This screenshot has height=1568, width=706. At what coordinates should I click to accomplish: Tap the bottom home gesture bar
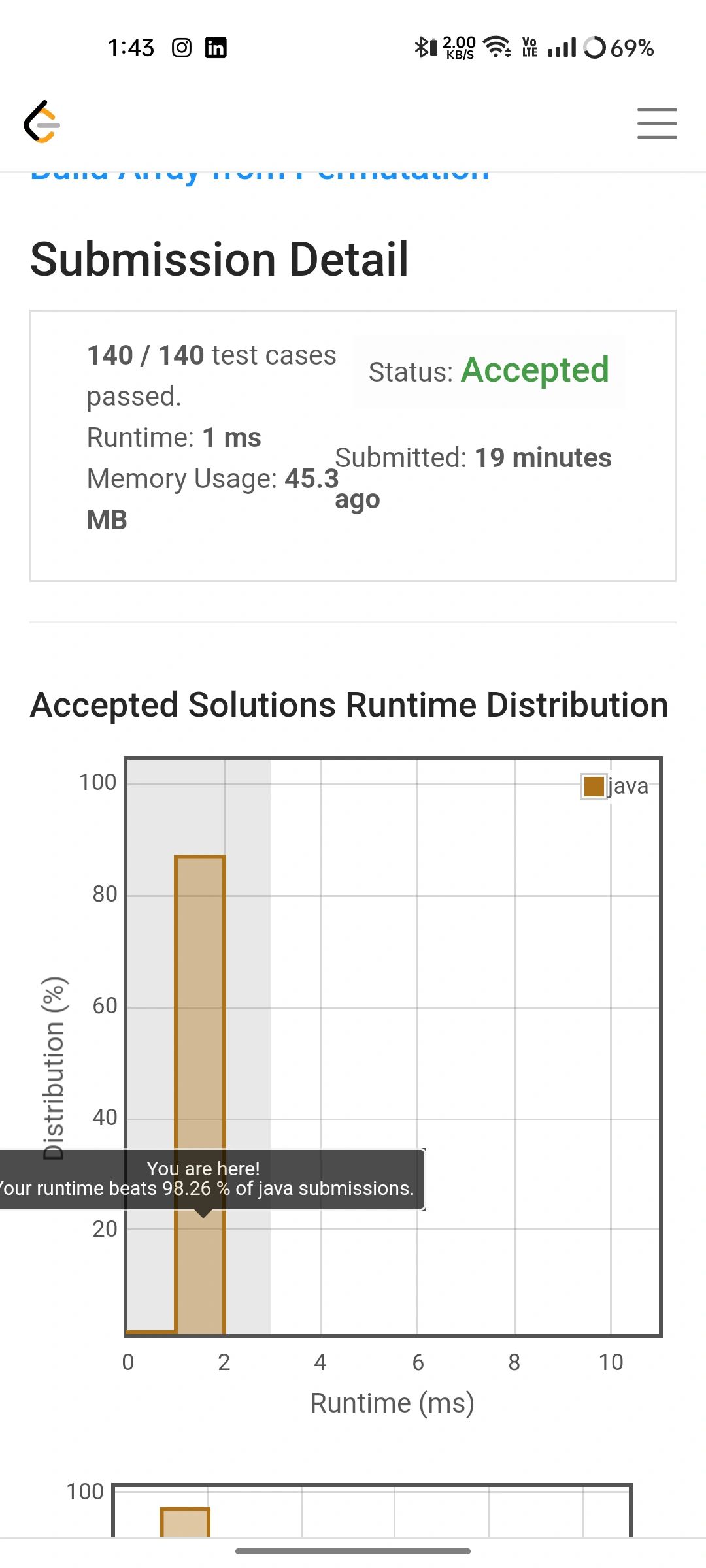[x=353, y=1551]
